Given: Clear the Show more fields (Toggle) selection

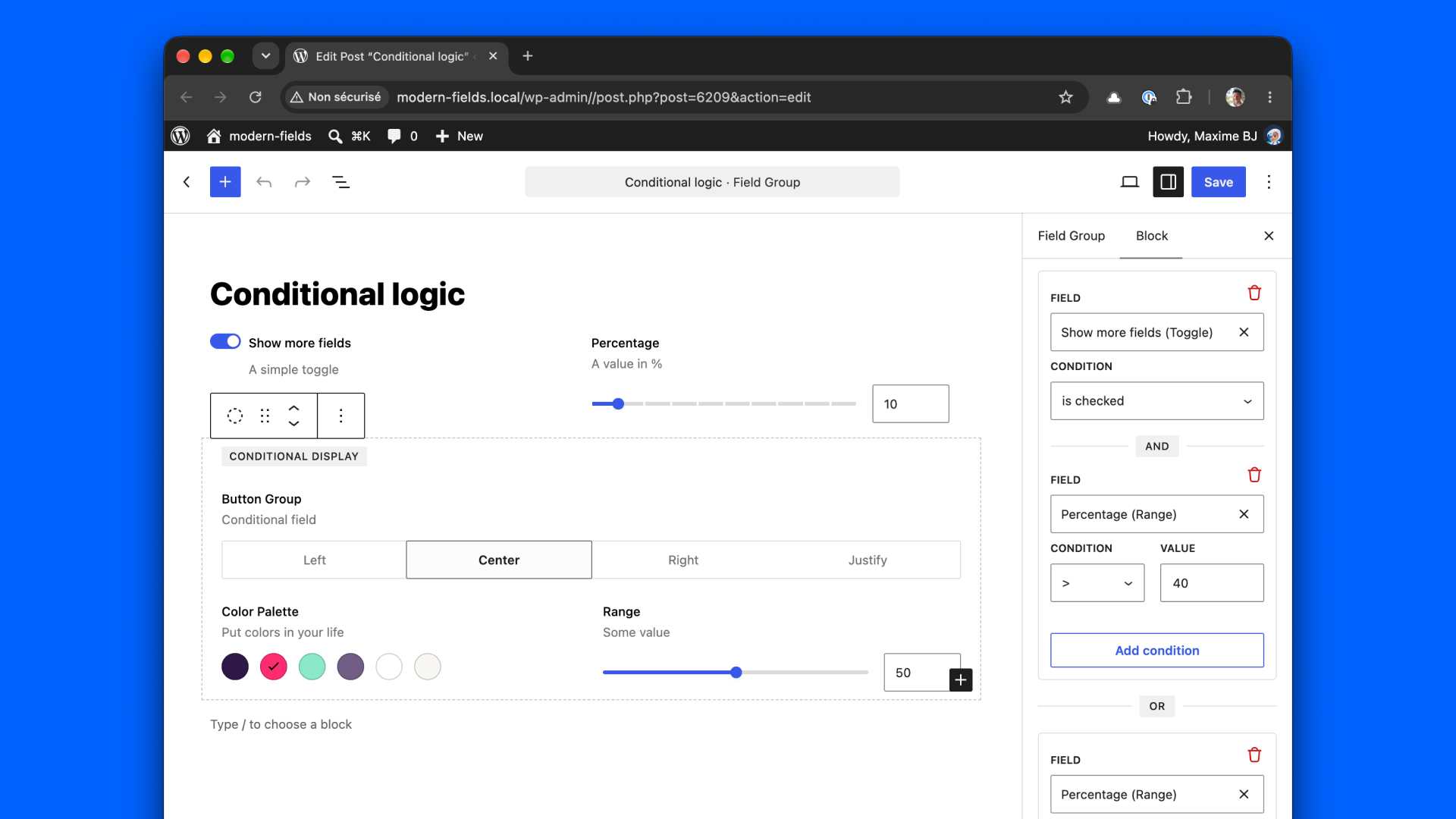Looking at the screenshot, I should pyautogui.click(x=1244, y=332).
